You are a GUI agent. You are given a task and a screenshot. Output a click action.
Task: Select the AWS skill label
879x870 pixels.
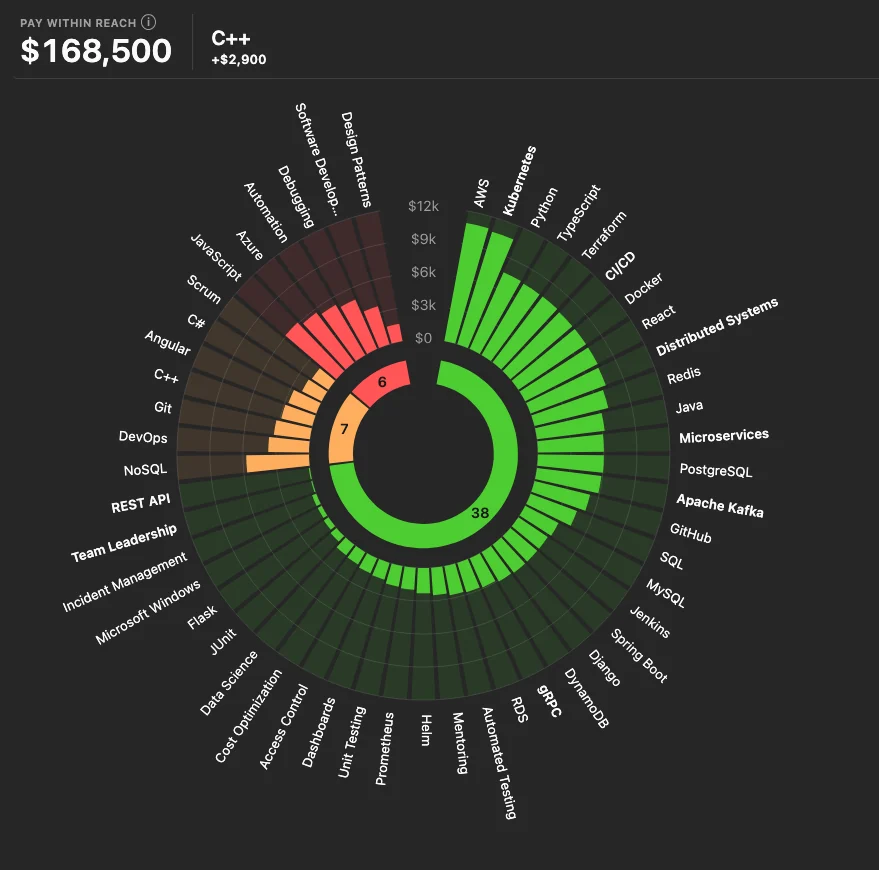(481, 193)
